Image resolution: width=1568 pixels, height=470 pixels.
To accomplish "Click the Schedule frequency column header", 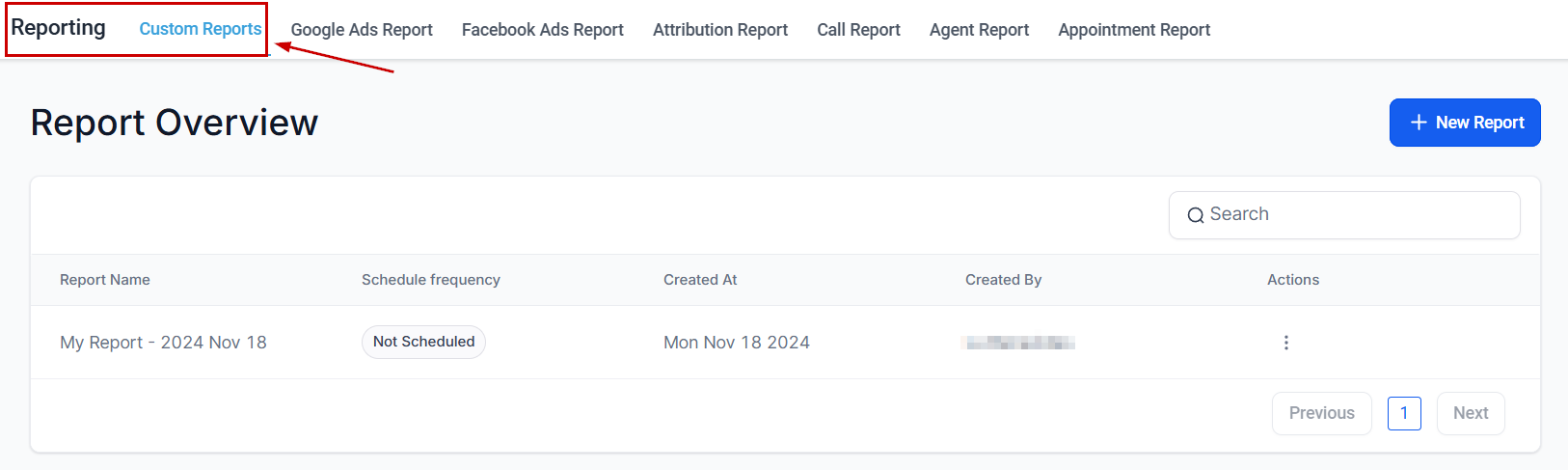I will tap(431, 280).
